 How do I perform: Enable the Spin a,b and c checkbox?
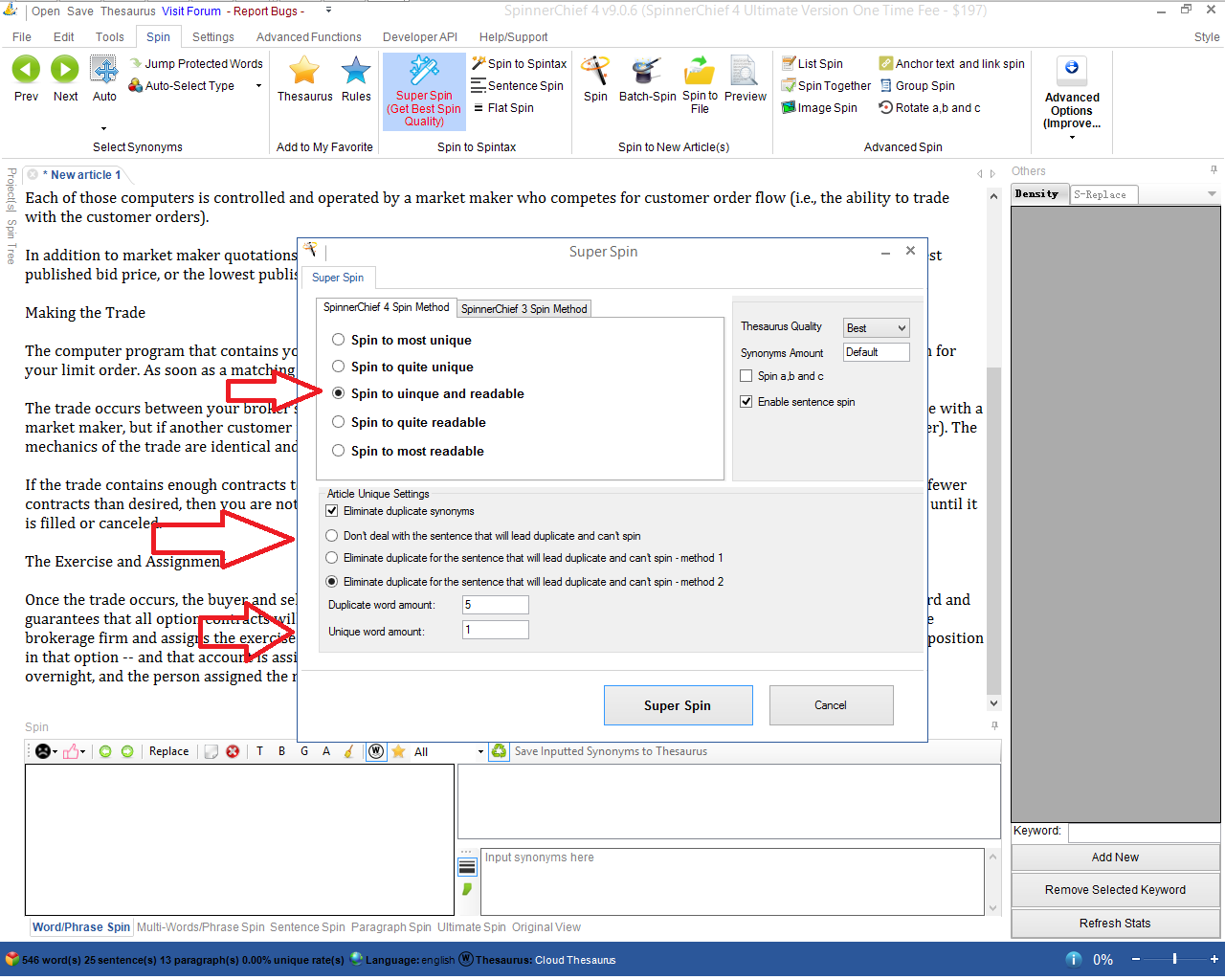(746, 376)
